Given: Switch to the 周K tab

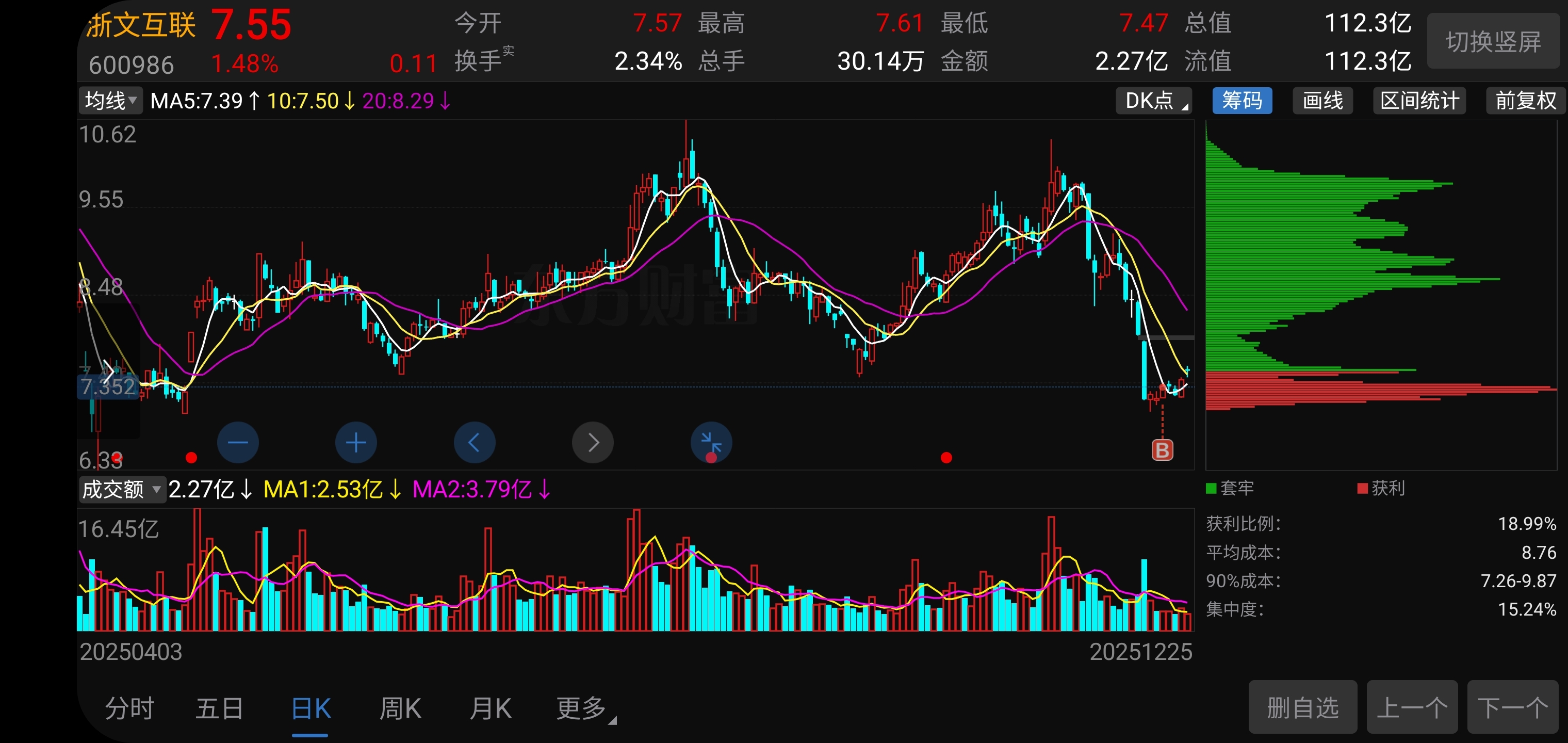Looking at the screenshot, I should (x=400, y=708).
